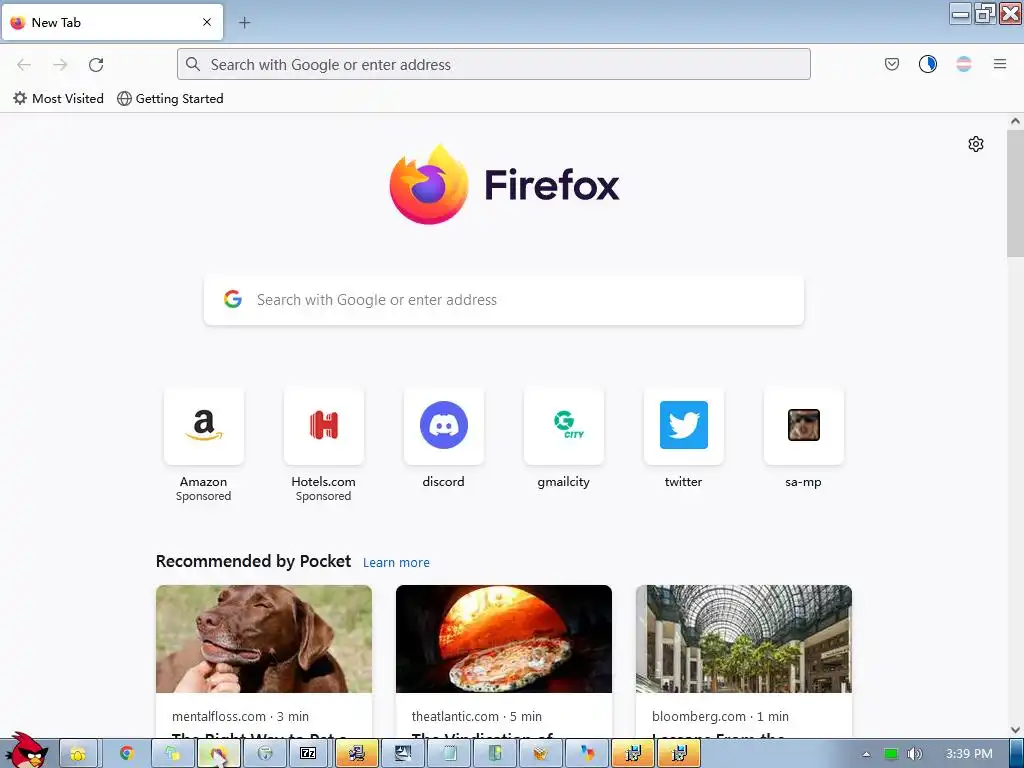Click the Back navigation arrow
Image resolution: width=1024 pixels, height=768 pixels.
click(x=24, y=65)
